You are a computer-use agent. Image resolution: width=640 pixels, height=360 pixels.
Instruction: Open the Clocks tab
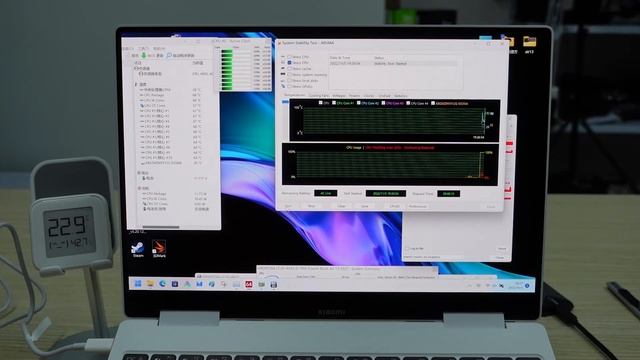369,96
